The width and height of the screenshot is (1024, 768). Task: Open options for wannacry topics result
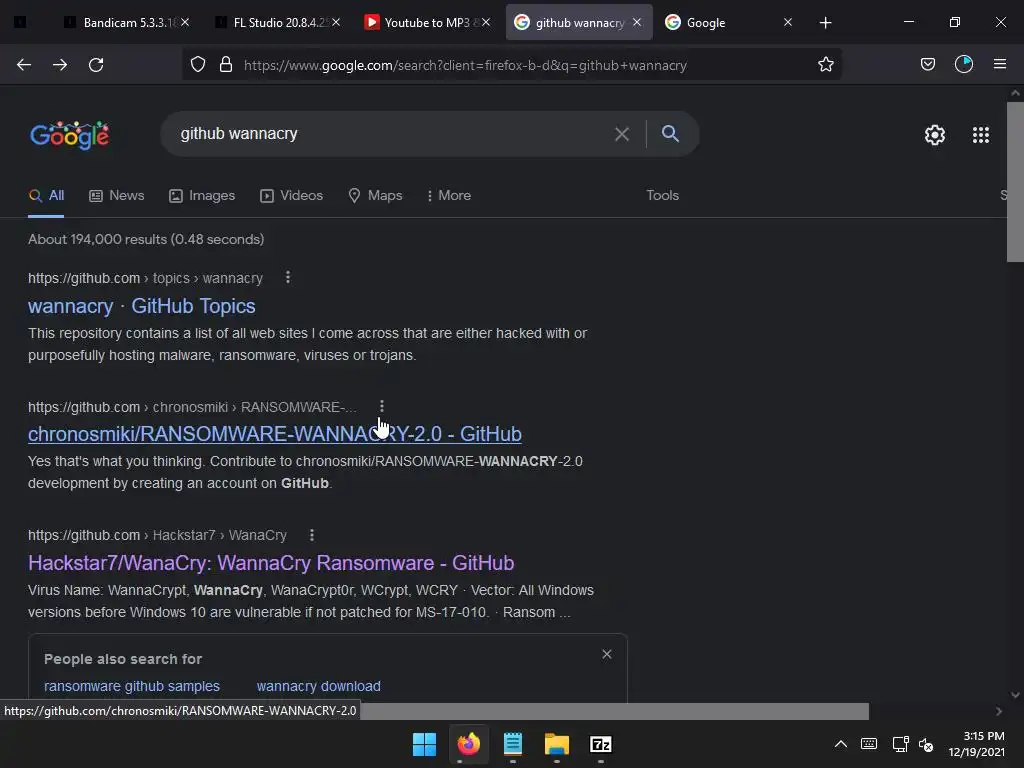tap(288, 278)
